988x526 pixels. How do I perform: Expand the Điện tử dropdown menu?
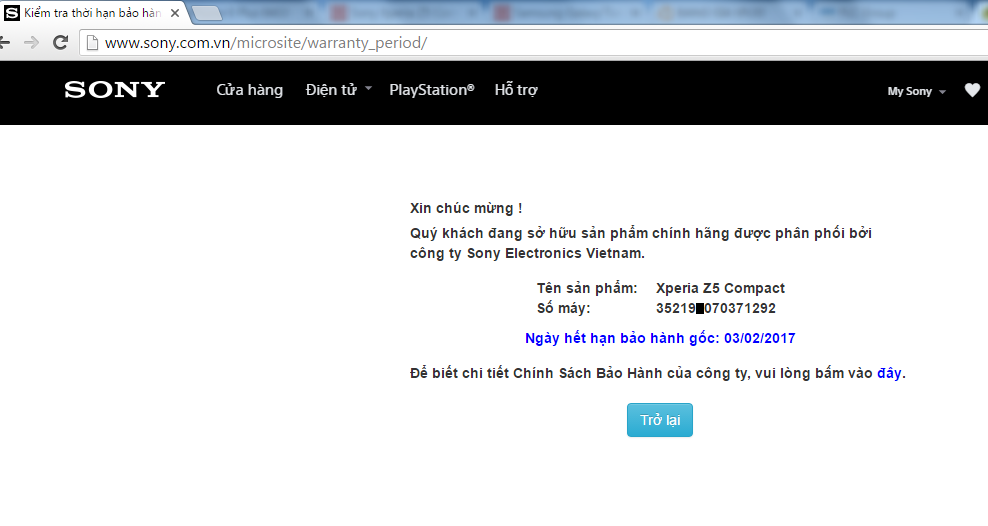coord(338,90)
